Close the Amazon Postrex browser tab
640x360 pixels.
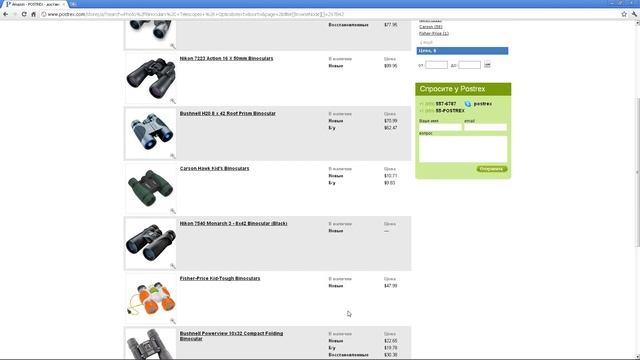[63, 4]
